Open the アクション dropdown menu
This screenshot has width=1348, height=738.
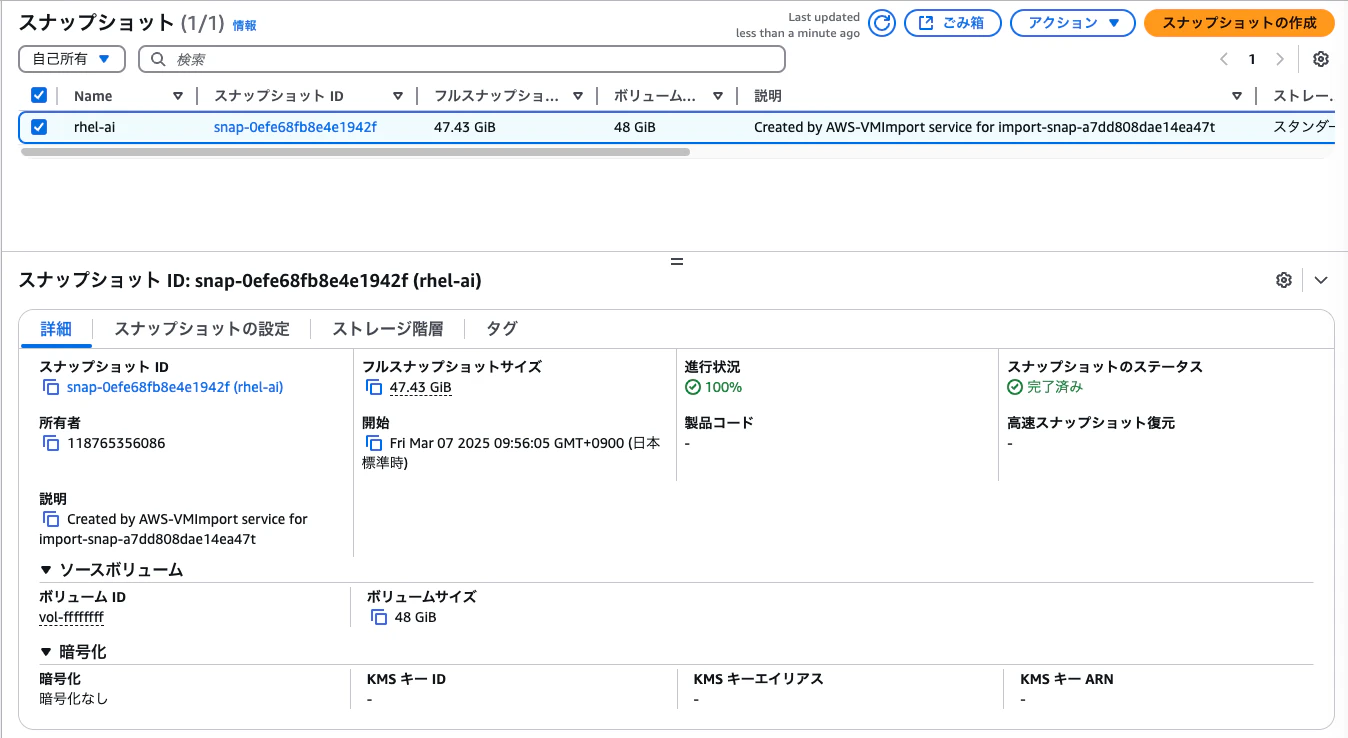click(x=1073, y=23)
